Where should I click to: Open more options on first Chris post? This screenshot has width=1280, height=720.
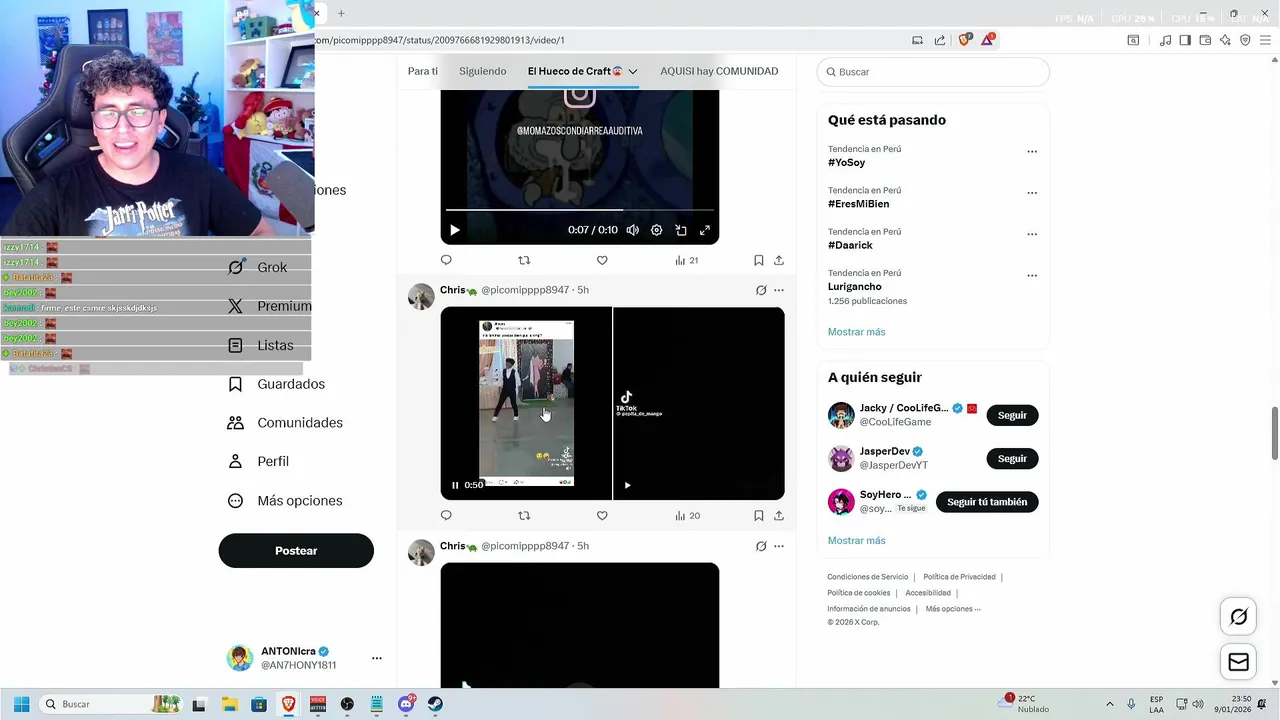779,290
